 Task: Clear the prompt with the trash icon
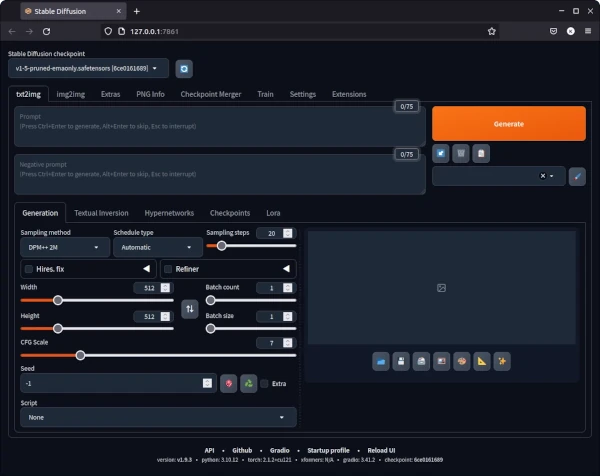(x=461, y=153)
